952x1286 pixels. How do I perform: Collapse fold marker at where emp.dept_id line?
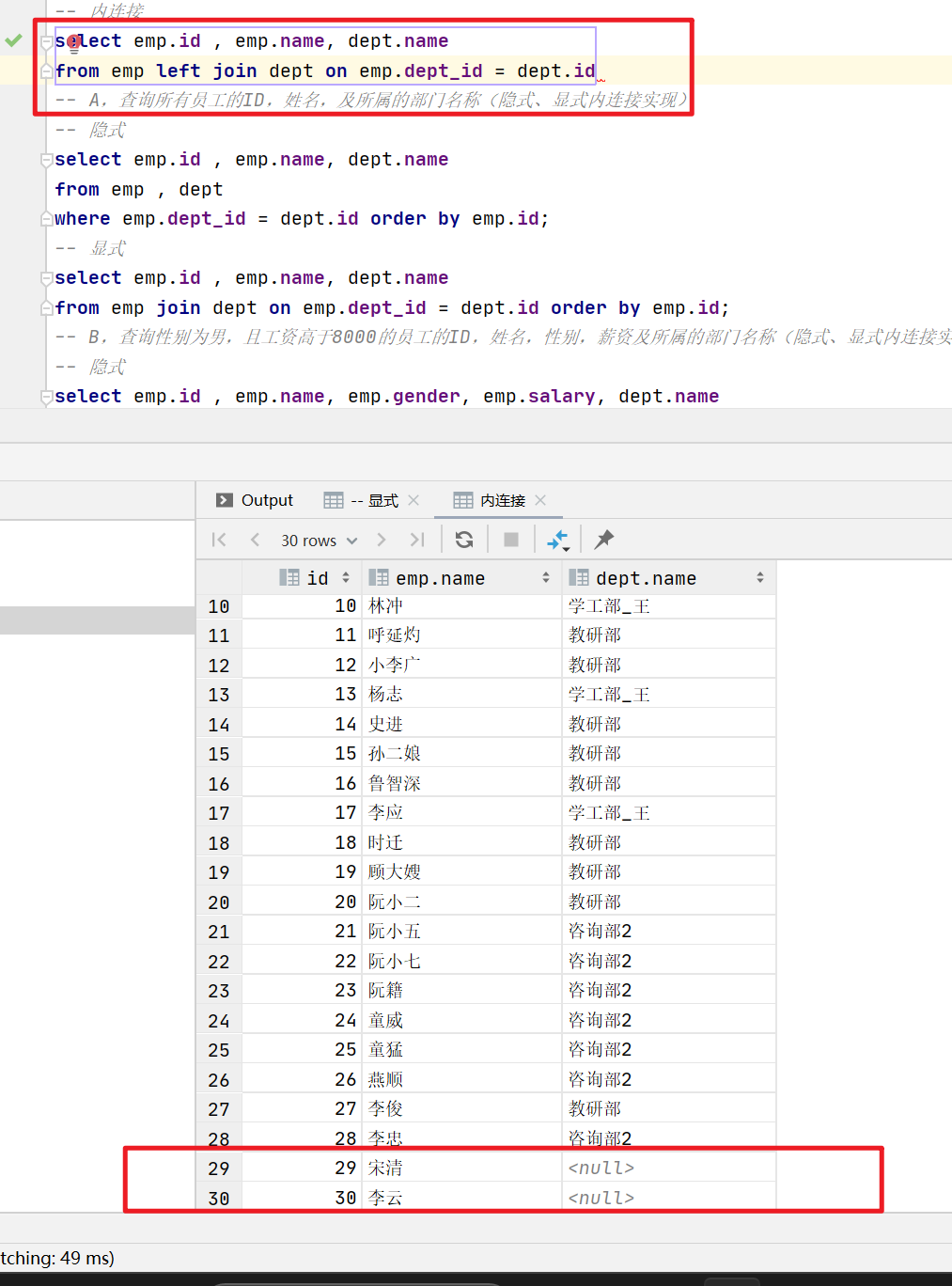[46, 220]
